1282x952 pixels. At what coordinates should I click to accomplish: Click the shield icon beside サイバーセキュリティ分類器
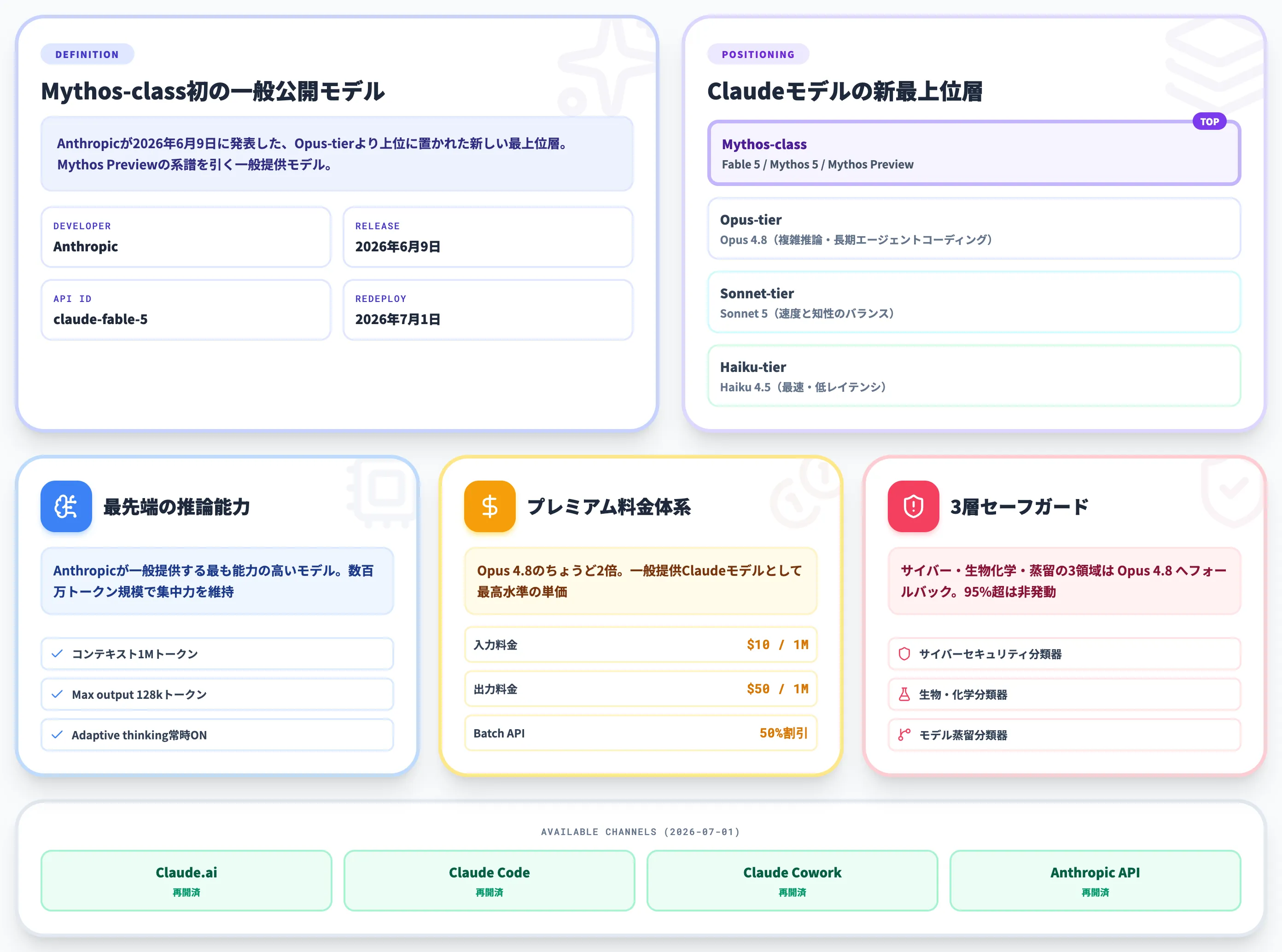(x=904, y=654)
